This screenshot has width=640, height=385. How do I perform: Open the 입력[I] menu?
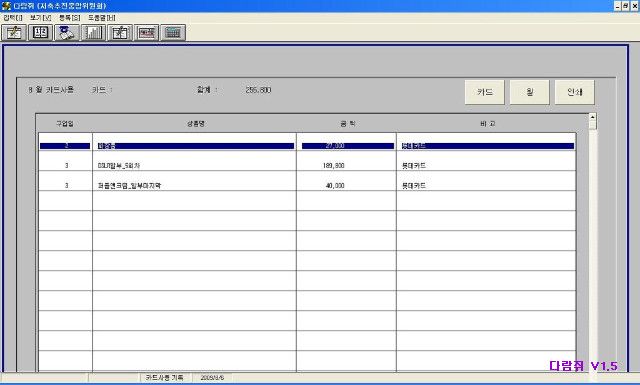13,18
